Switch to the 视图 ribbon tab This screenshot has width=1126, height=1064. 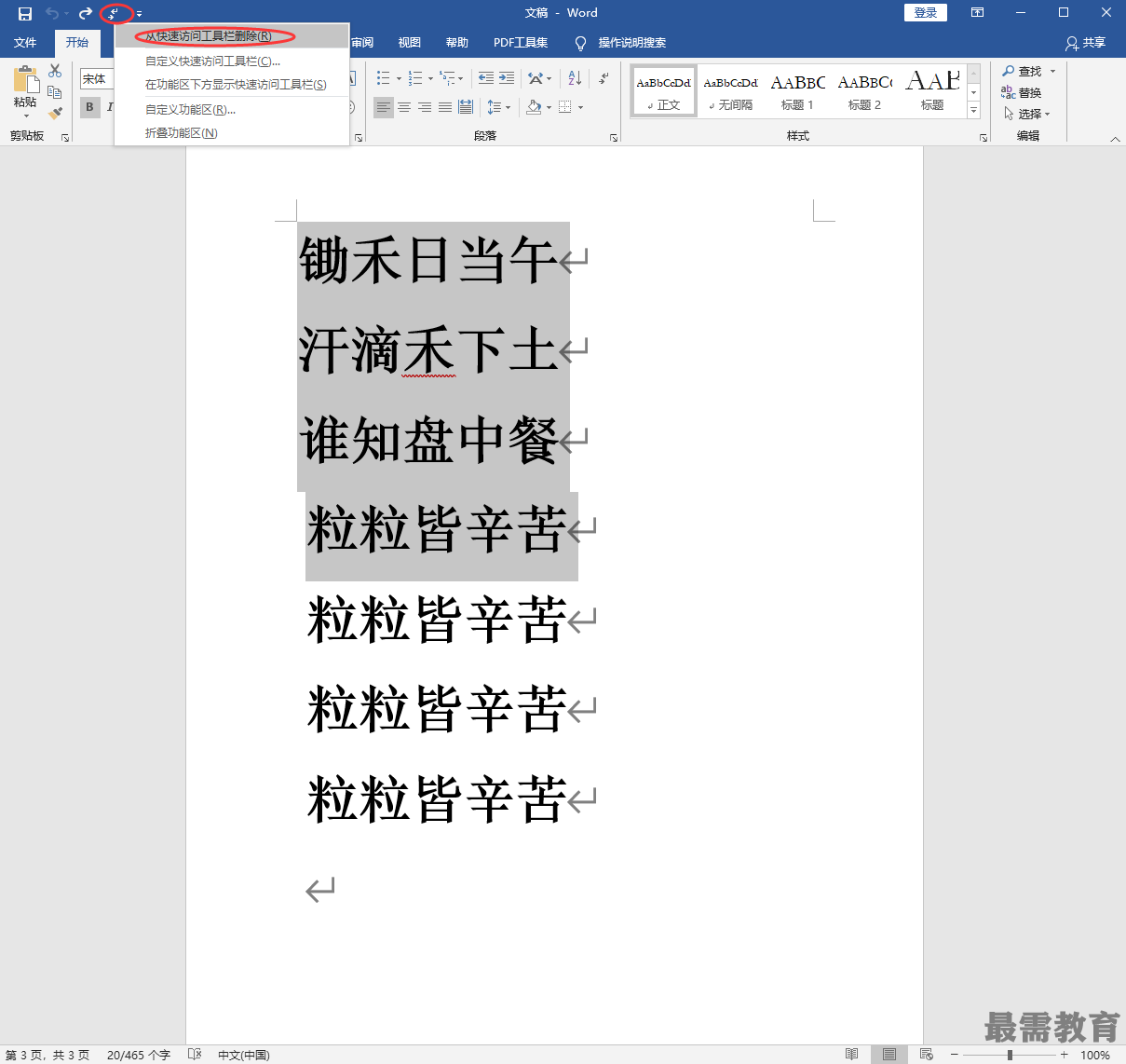tap(410, 43)
